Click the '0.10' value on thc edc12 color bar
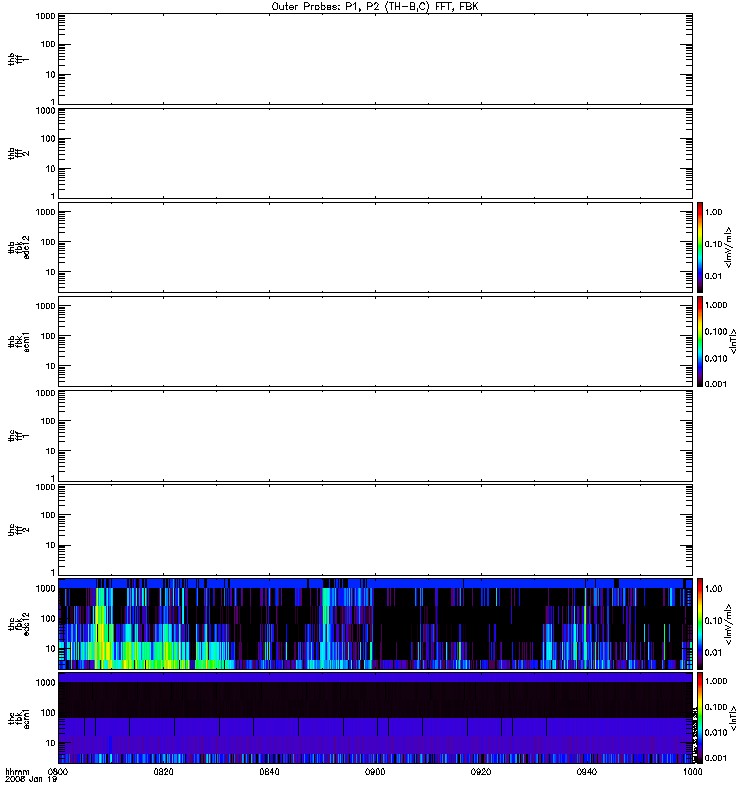 click(x=713, y=621)
